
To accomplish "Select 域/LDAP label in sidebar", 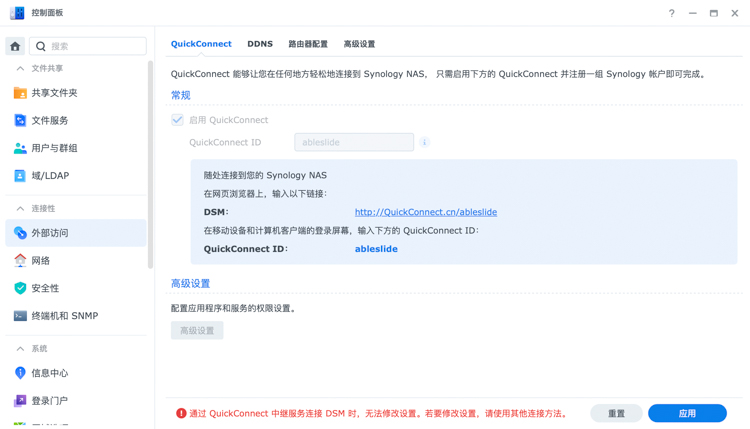I will [x=50, y=176].
